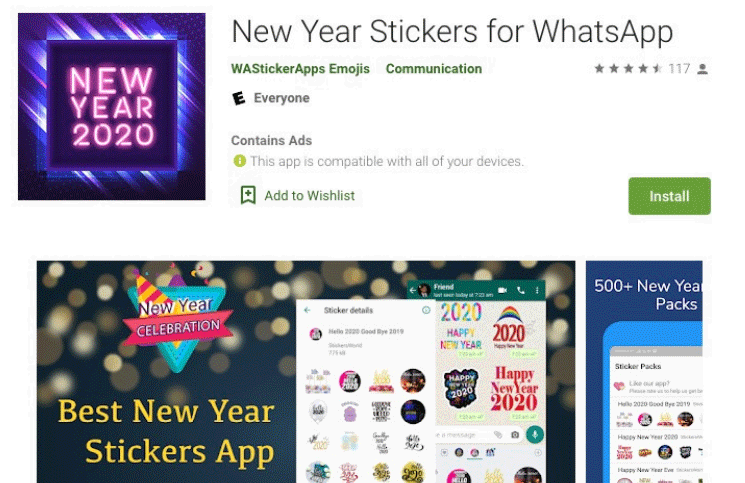Click the New Year 2020 app icon
The image size is (745, 483).
click(x=112, y=106)
